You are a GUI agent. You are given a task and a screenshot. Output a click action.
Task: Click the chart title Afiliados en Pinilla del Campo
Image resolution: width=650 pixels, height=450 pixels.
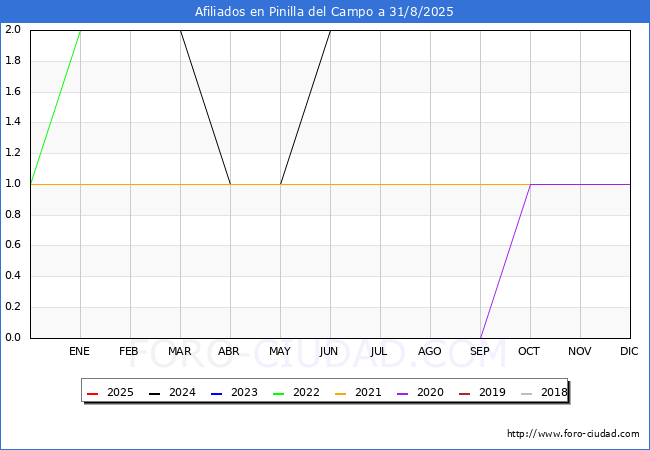(x=325, y=12)
